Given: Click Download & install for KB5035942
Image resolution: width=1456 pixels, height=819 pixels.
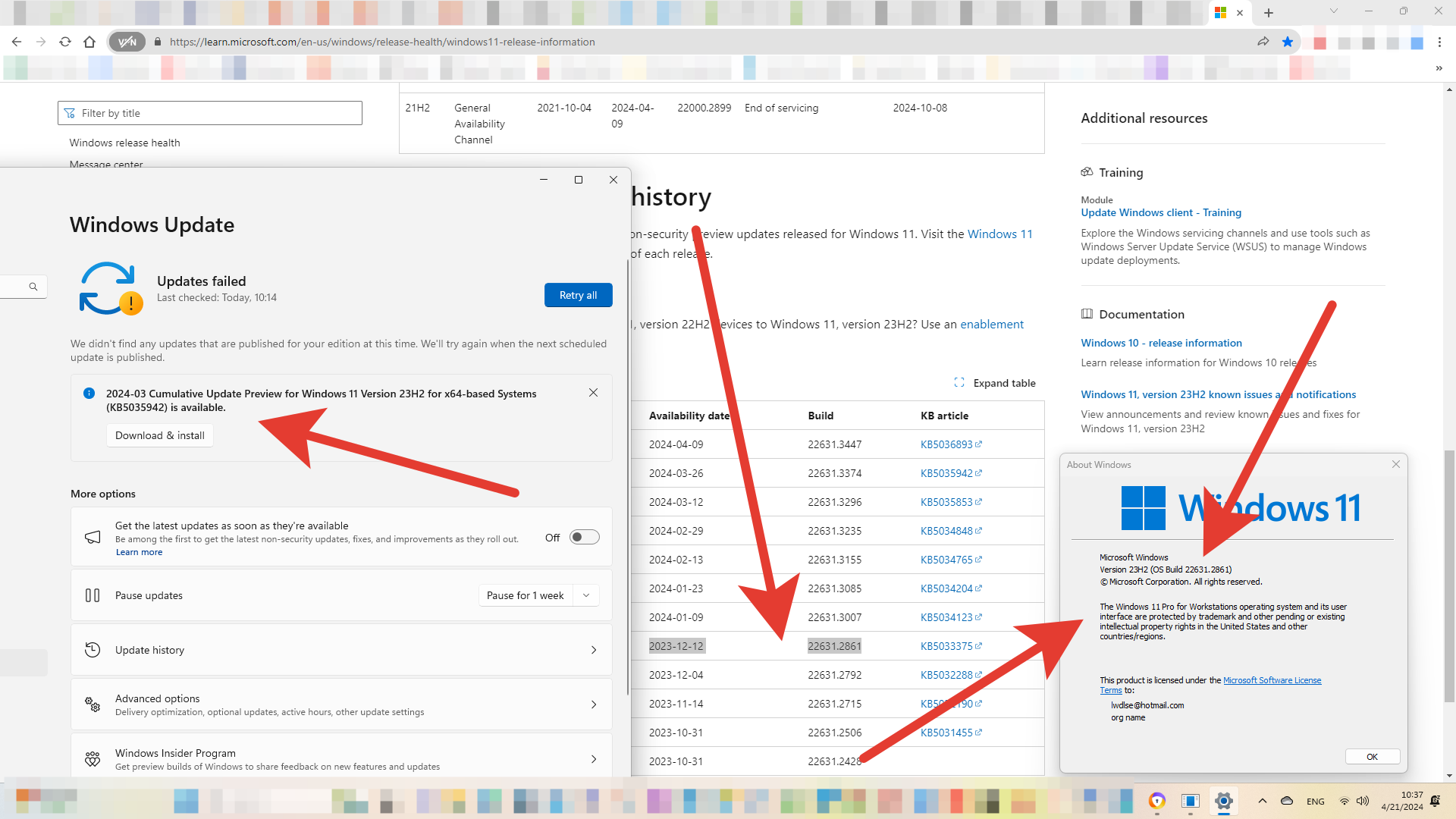Looking at the screenshot, I should tap(160, 435).
